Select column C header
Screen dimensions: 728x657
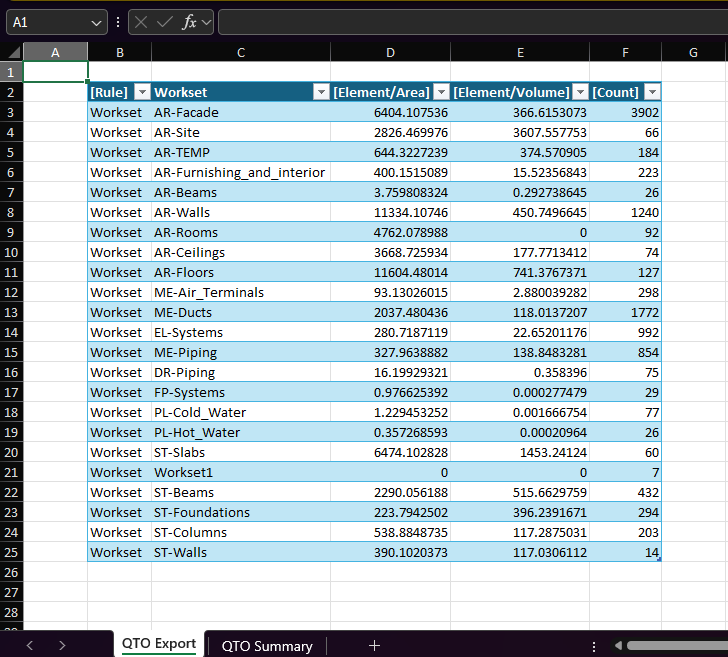241,52
